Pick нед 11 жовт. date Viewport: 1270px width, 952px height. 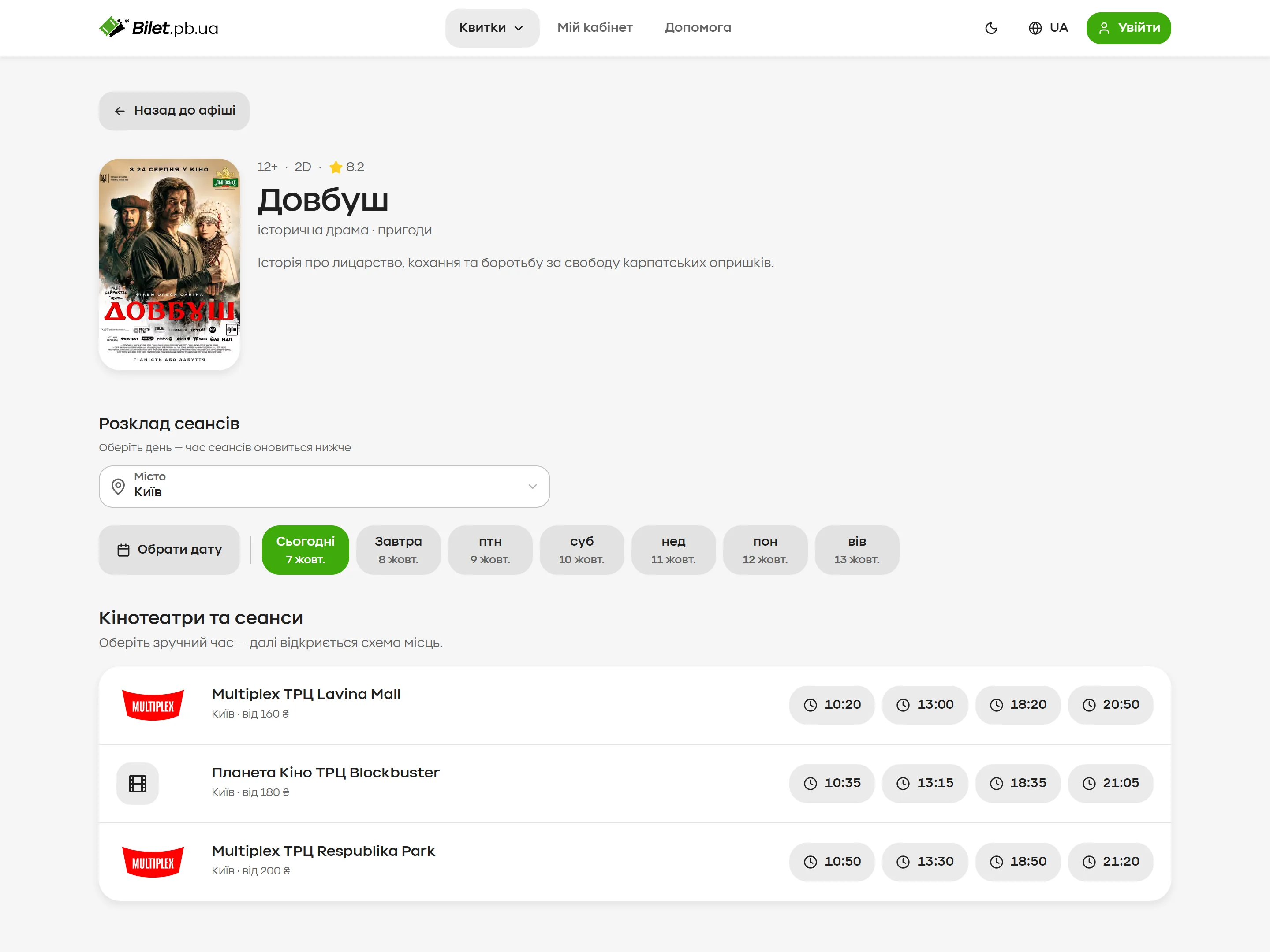click(x=673, y=550)
